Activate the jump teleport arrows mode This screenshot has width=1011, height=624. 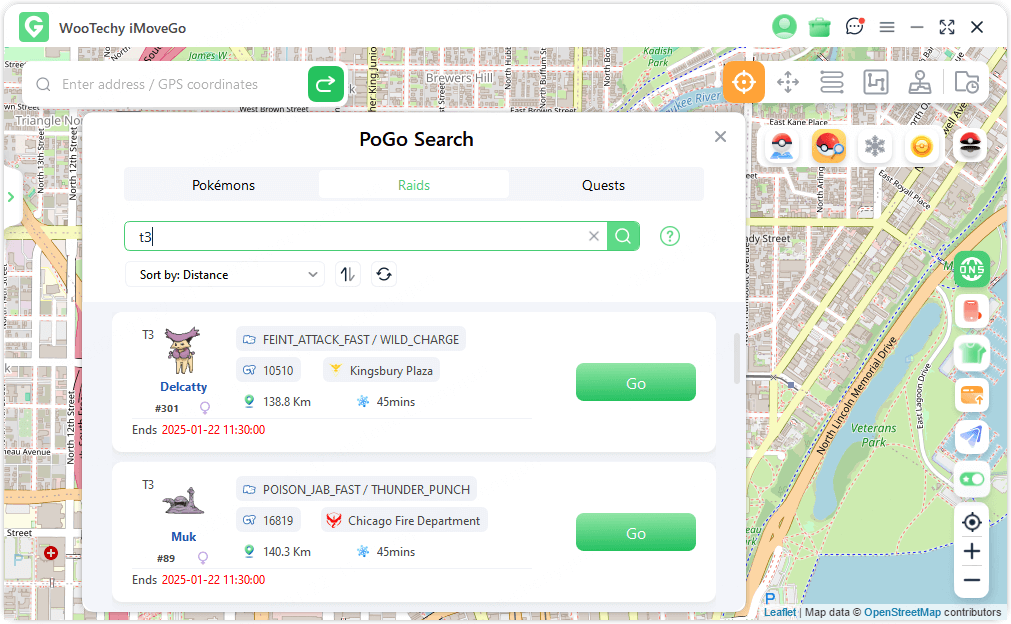tap(788, 82)
